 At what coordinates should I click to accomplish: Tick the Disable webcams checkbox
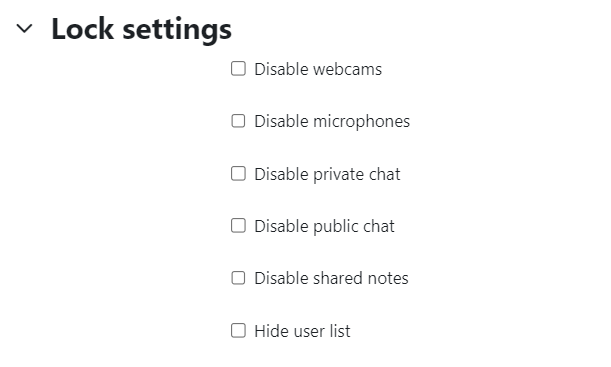(x=238, y=69)
